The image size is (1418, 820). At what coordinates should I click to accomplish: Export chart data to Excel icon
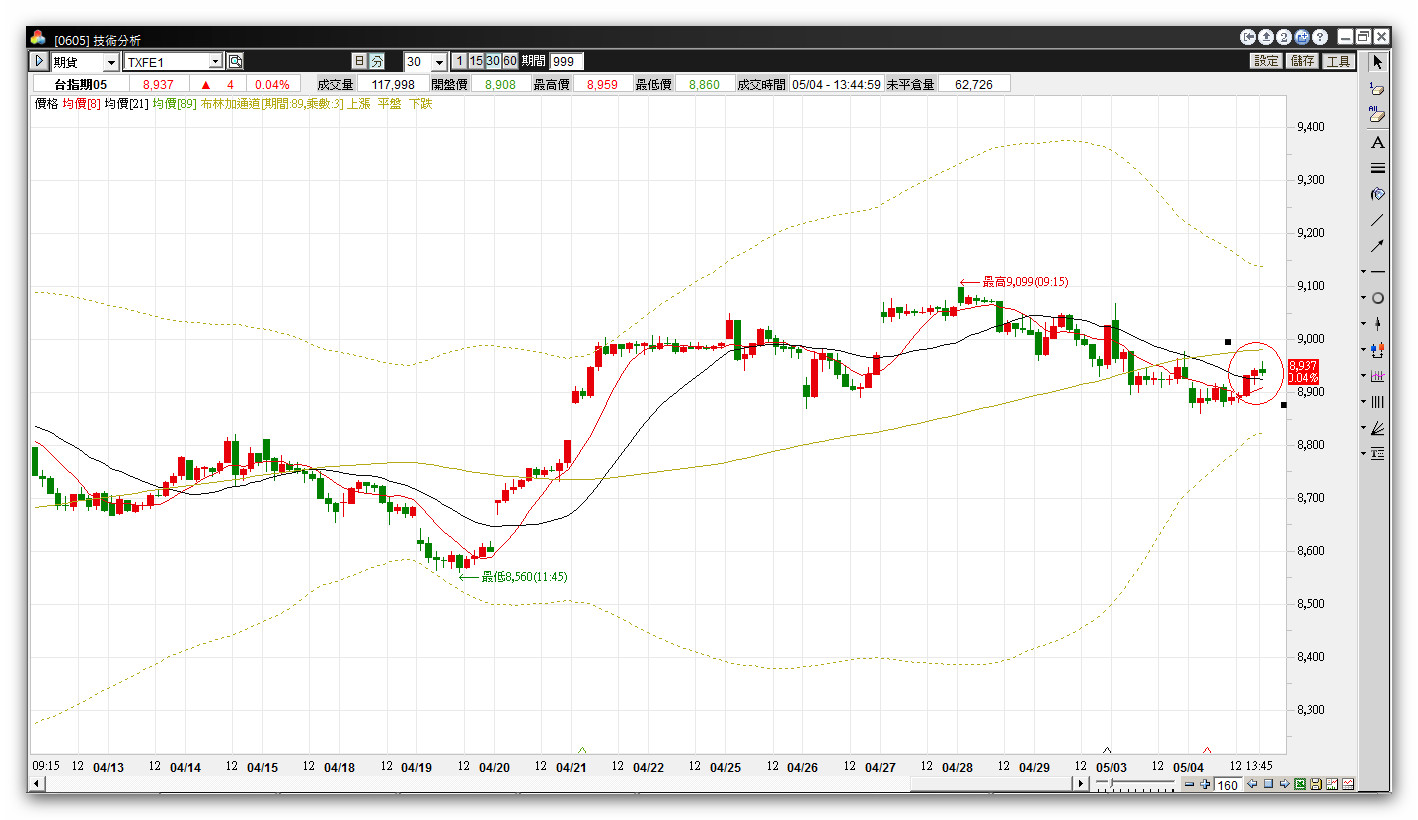1300,785
